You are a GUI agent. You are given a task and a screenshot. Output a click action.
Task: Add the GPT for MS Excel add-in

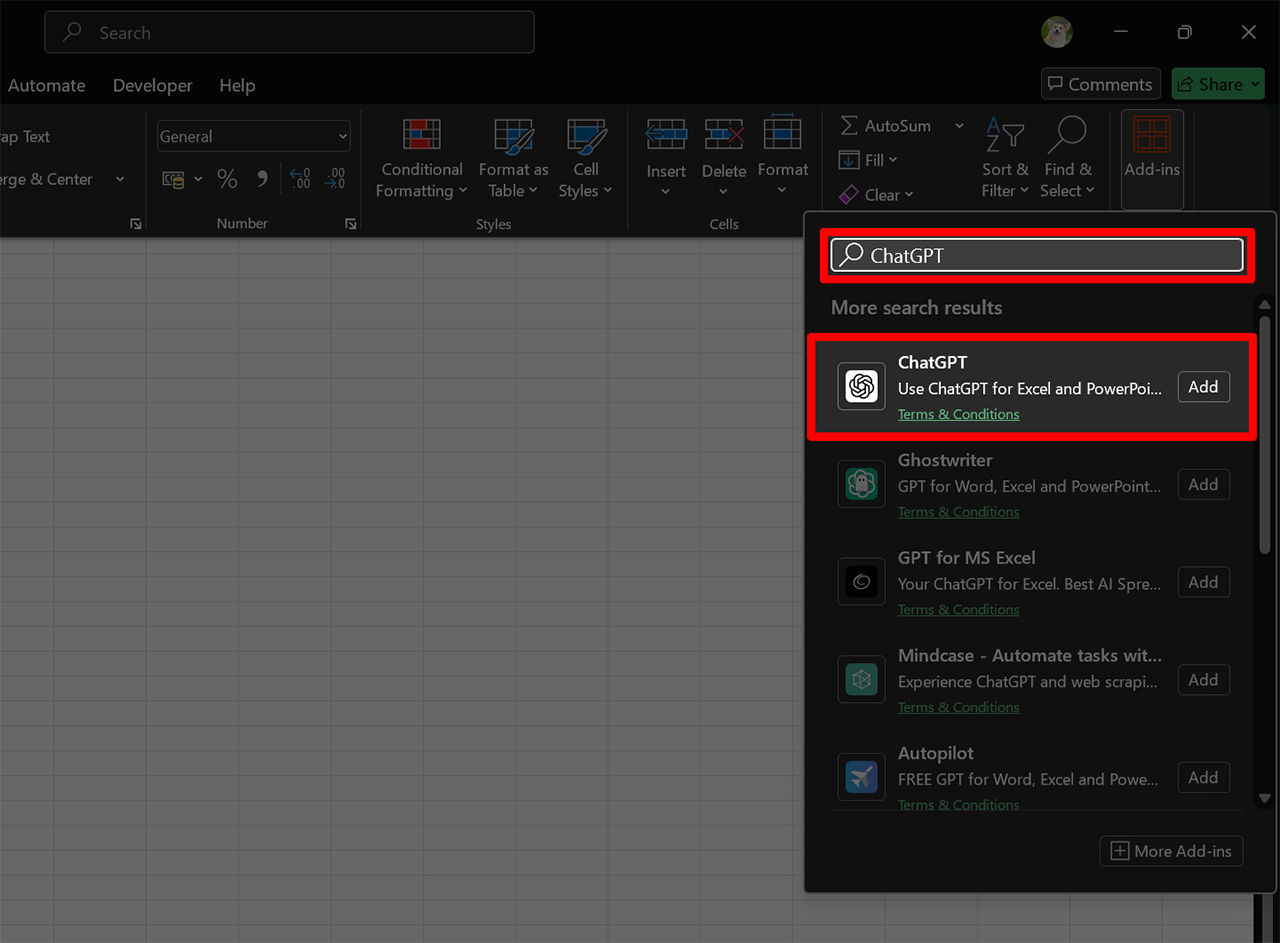pos(1203,582)
